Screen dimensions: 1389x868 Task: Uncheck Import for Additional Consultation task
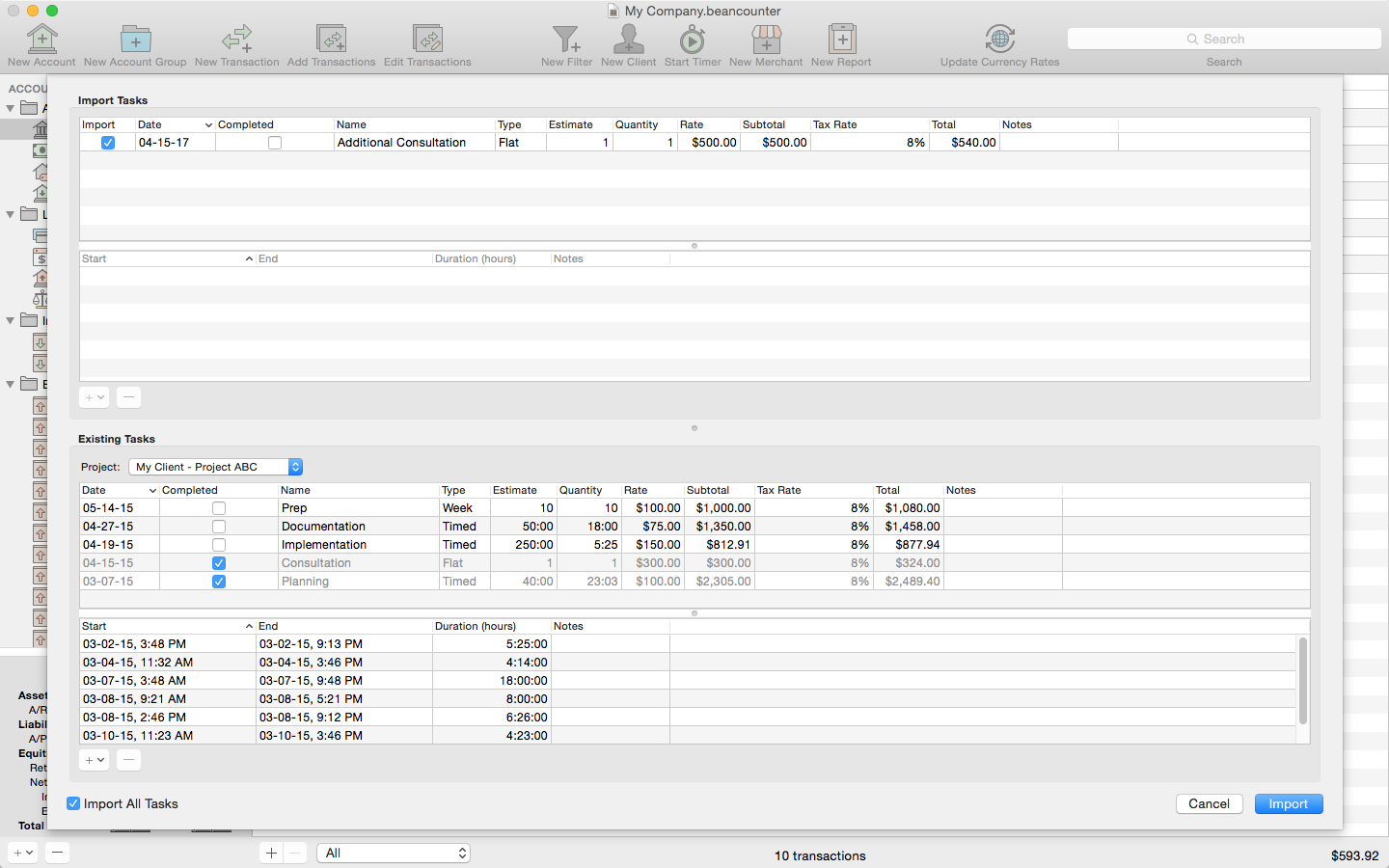[108, 143]
